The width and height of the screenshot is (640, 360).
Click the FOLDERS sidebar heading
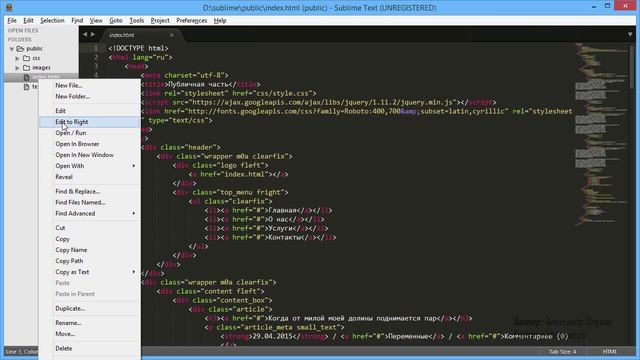click(x=20, y=40)
